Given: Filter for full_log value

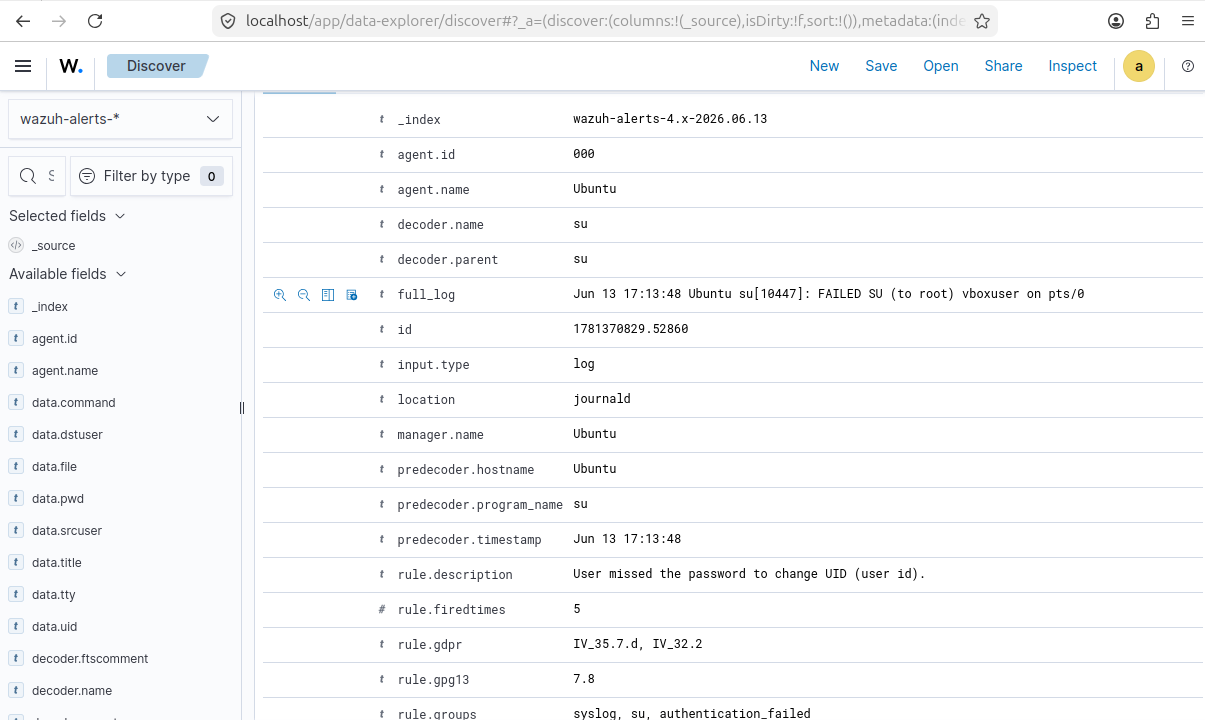Looking at the screenshot, I should pyautogui.click(x=280, y=295).
